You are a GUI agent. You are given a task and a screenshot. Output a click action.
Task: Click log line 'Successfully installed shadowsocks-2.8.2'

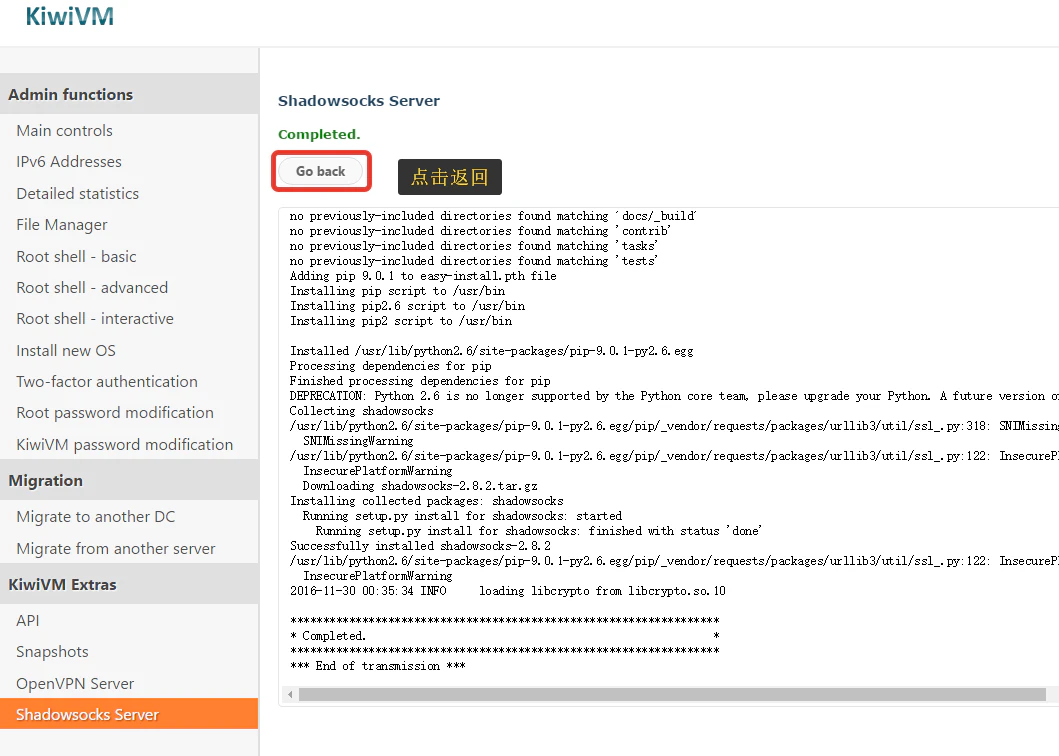[420, 546]
